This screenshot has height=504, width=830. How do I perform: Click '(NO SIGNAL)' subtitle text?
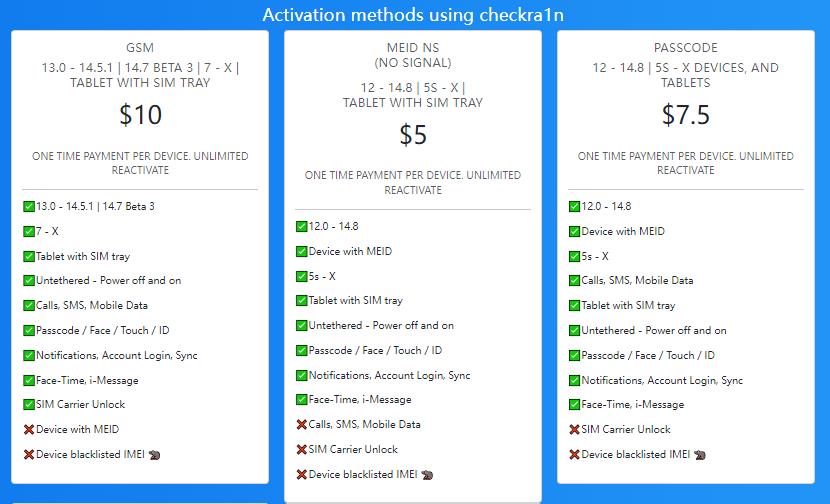[x=413, y=63]
